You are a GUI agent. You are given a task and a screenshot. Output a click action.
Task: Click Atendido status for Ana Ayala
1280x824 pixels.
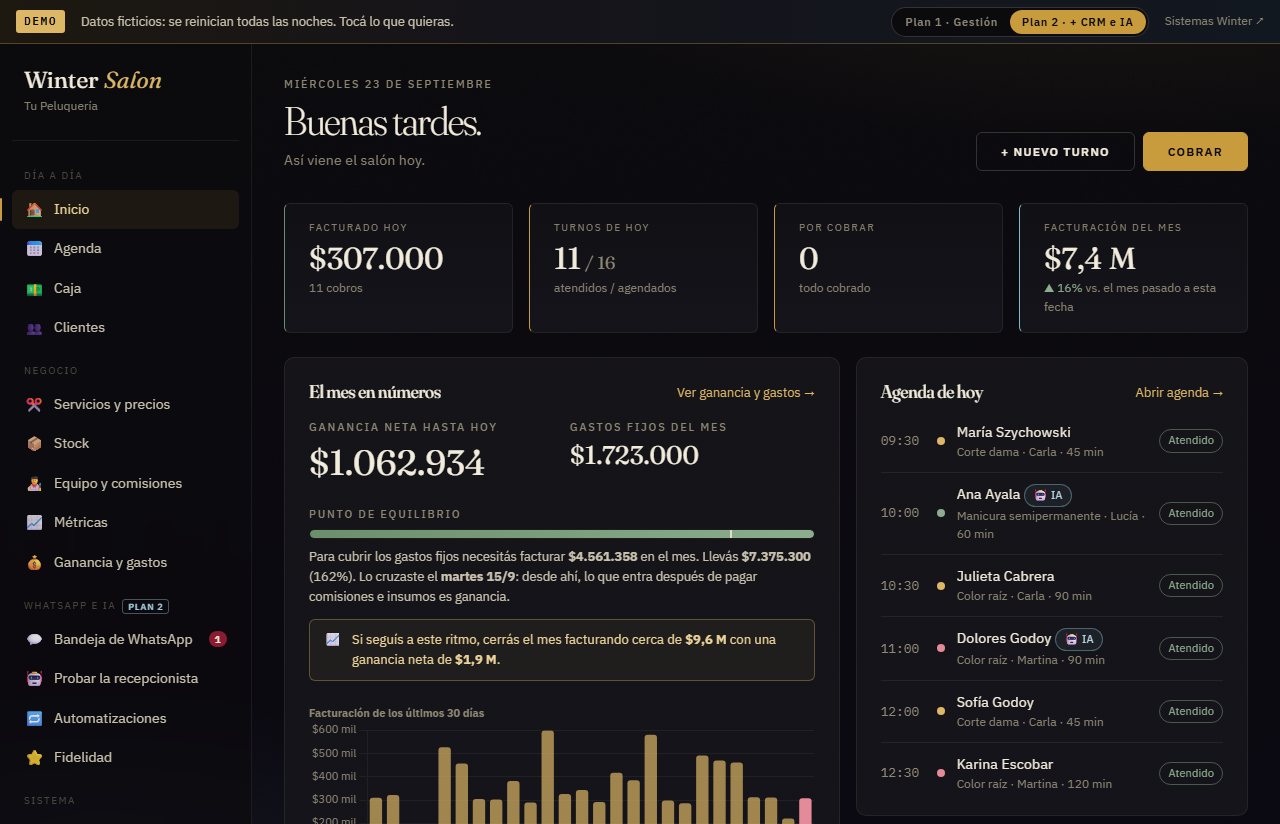[1191, 513]
